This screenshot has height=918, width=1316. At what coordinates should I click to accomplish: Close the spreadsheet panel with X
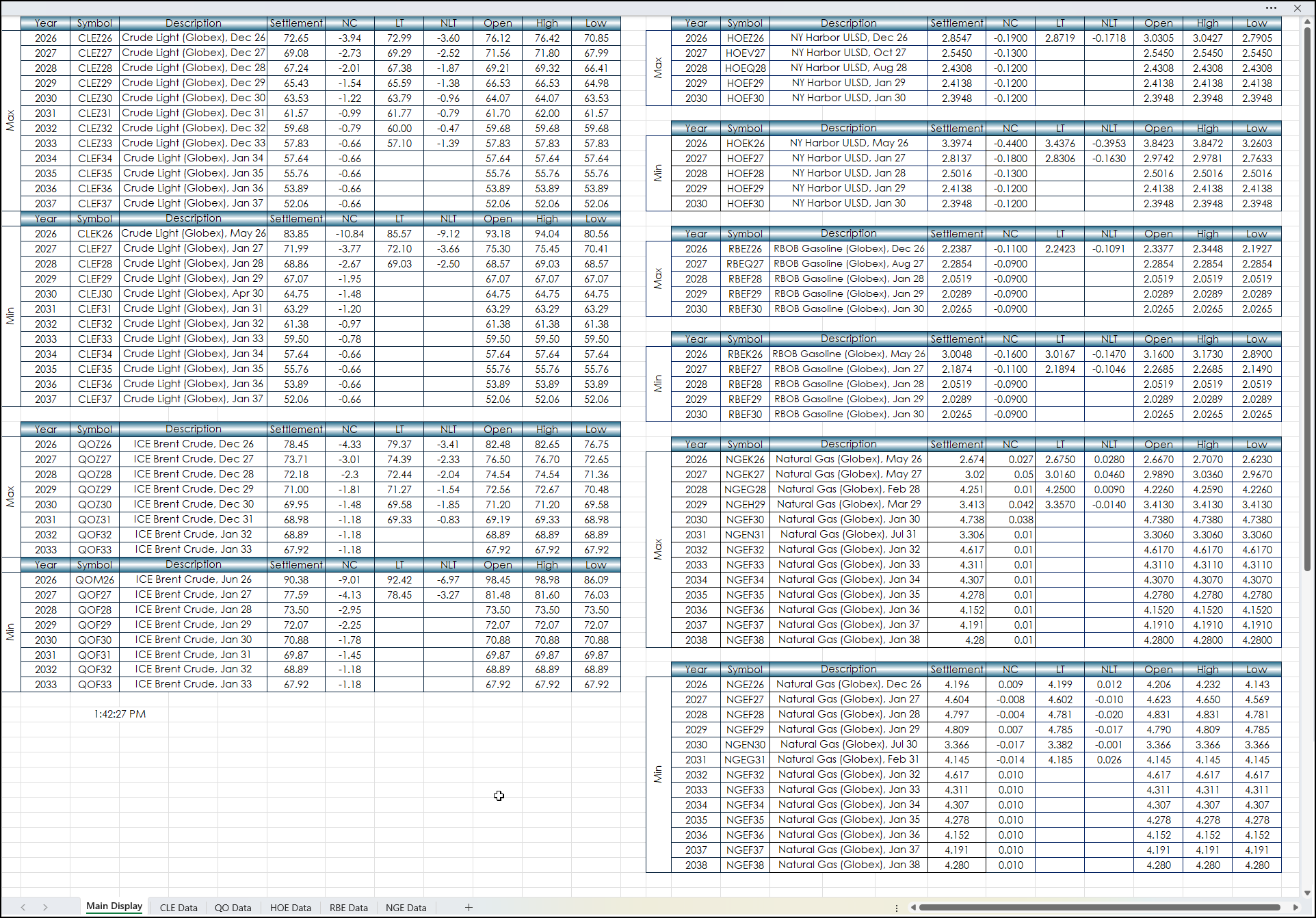[x=1298, y=8]
